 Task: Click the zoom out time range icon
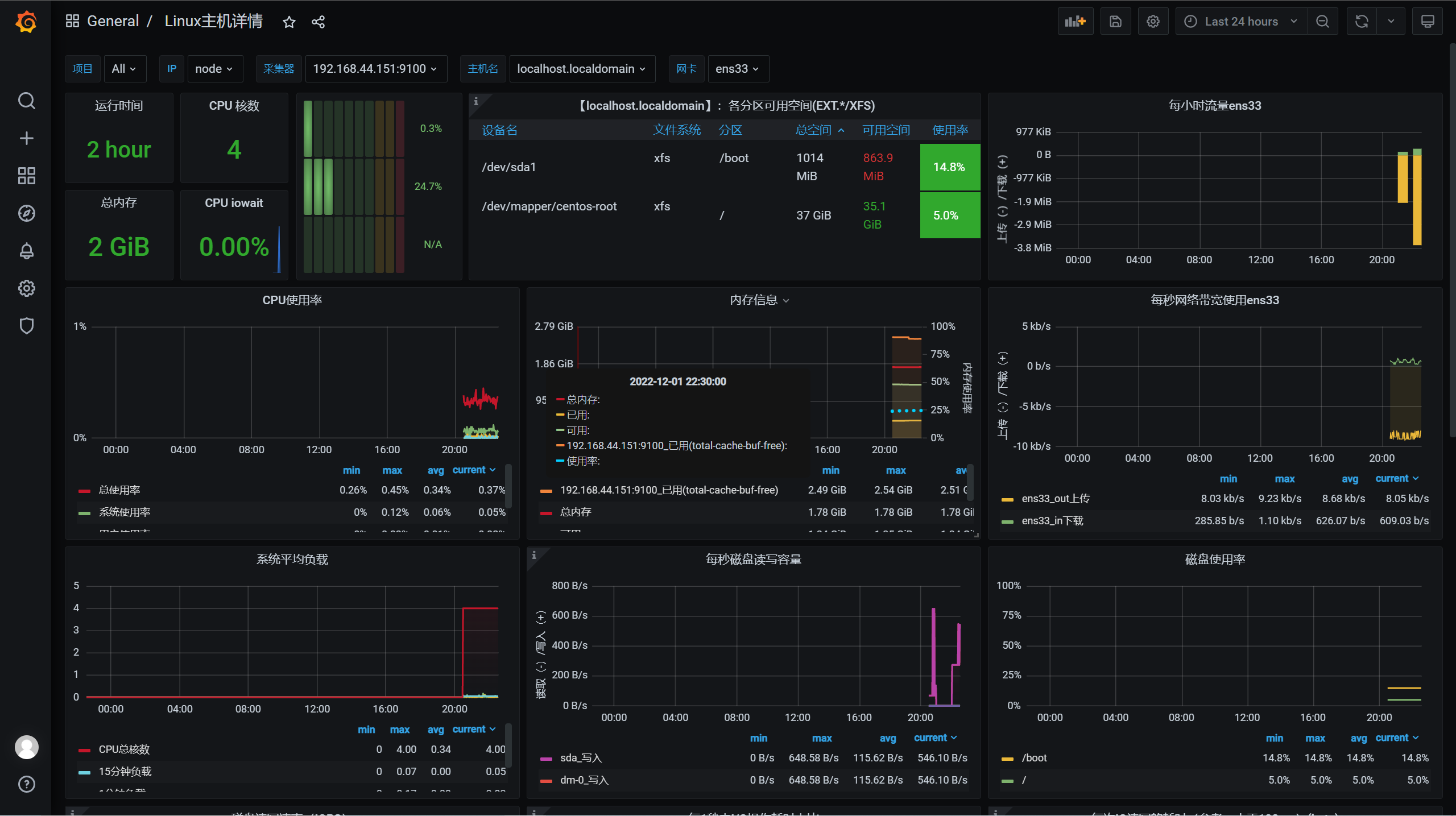1322,22
